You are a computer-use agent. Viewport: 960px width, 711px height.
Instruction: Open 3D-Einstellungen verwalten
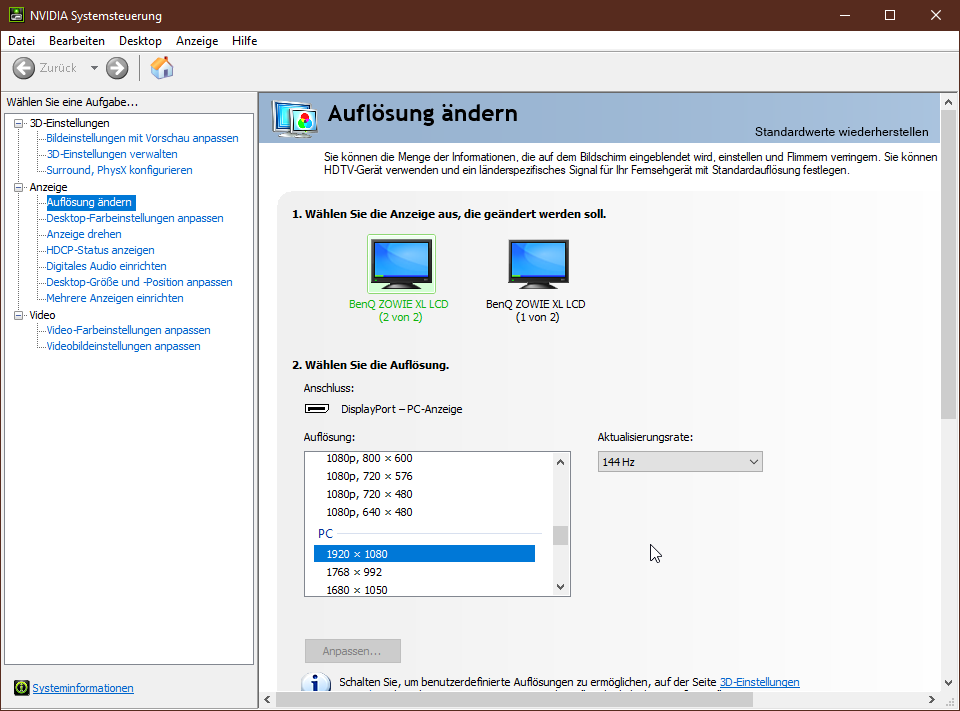(112, 154)
